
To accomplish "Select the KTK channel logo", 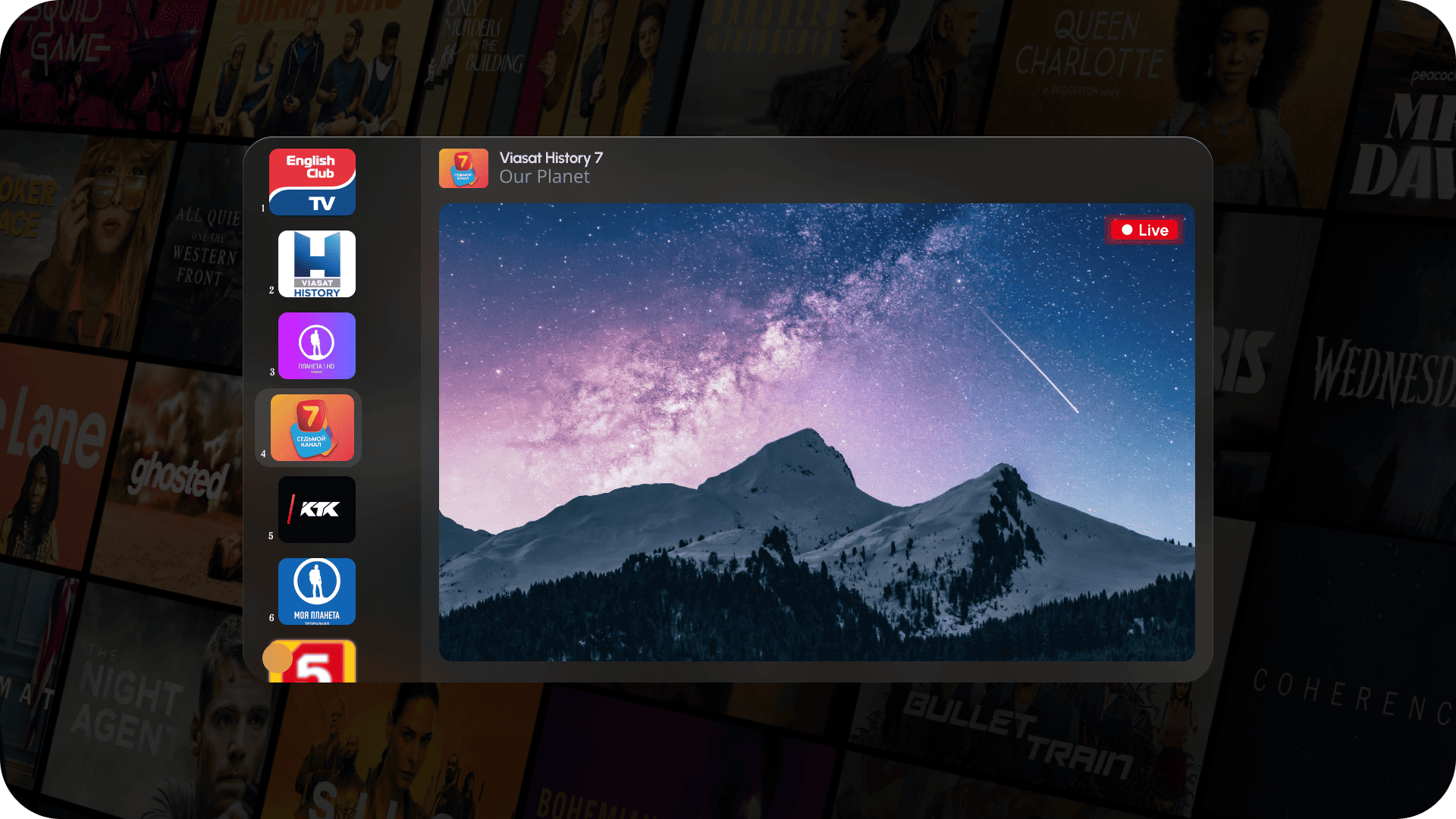I will coord(317,510).
